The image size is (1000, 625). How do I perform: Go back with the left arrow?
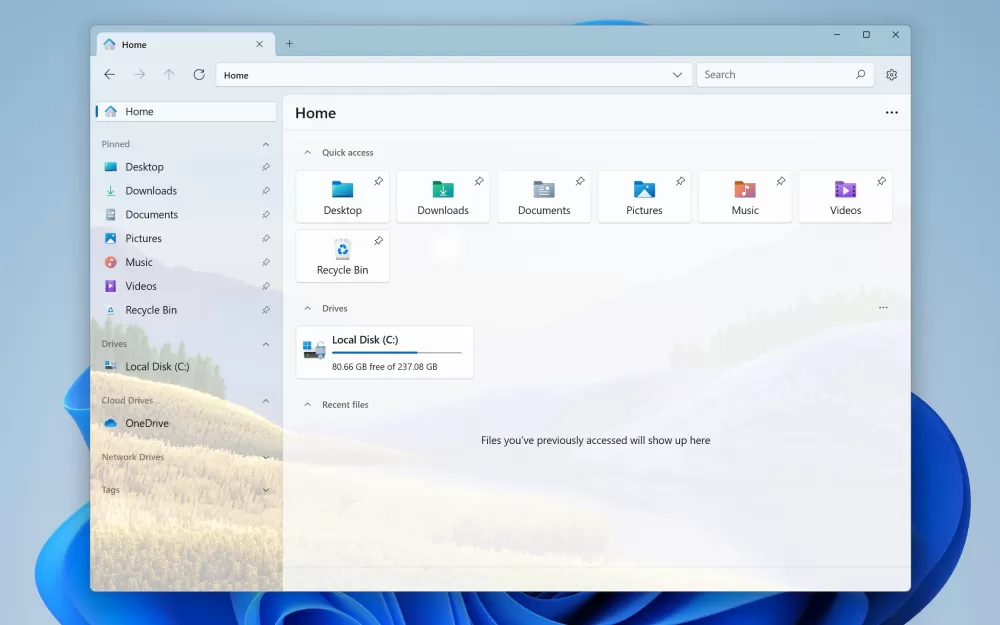tap(110, 75)
